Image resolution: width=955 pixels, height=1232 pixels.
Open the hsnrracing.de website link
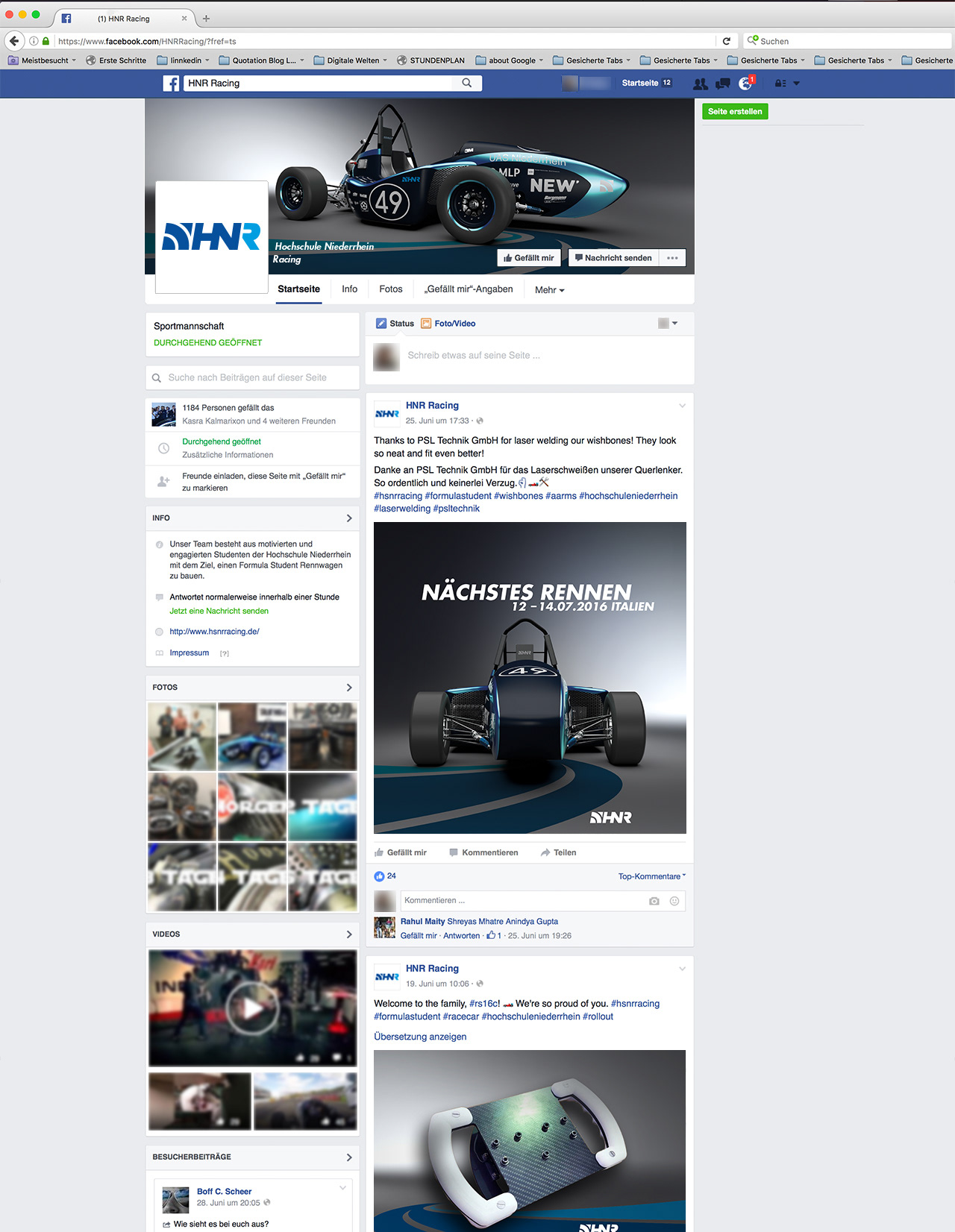[x=214, y=632]
